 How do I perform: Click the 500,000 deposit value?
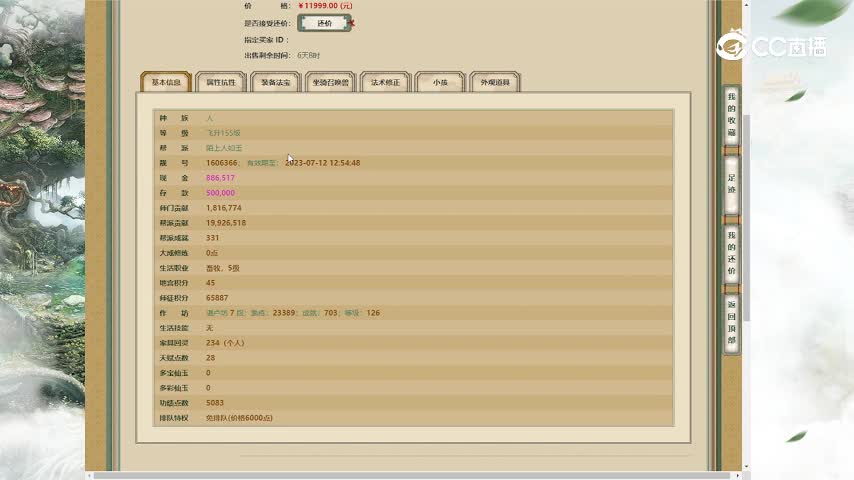[x=220, y=193]
